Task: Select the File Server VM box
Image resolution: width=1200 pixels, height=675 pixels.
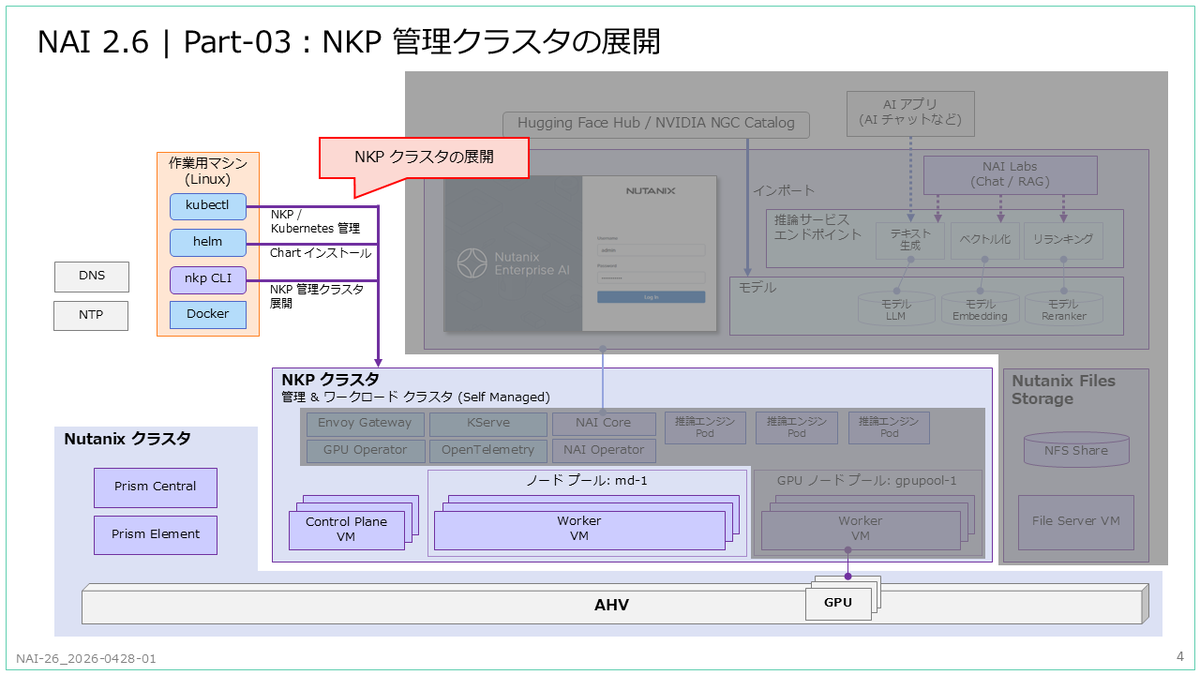Action: 1076,521
